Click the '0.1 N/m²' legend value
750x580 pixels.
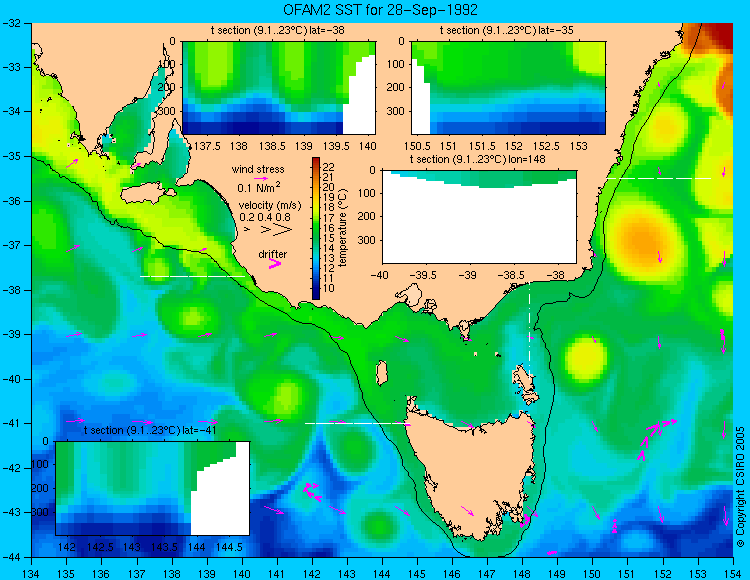[259, 187]
